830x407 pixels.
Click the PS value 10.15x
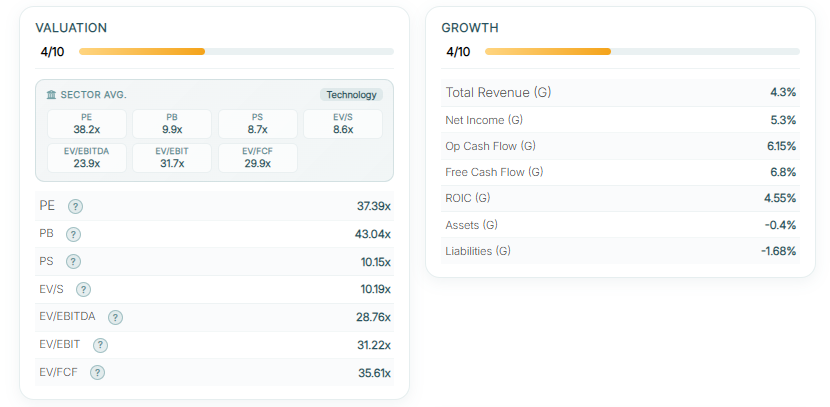pos(375,262)
